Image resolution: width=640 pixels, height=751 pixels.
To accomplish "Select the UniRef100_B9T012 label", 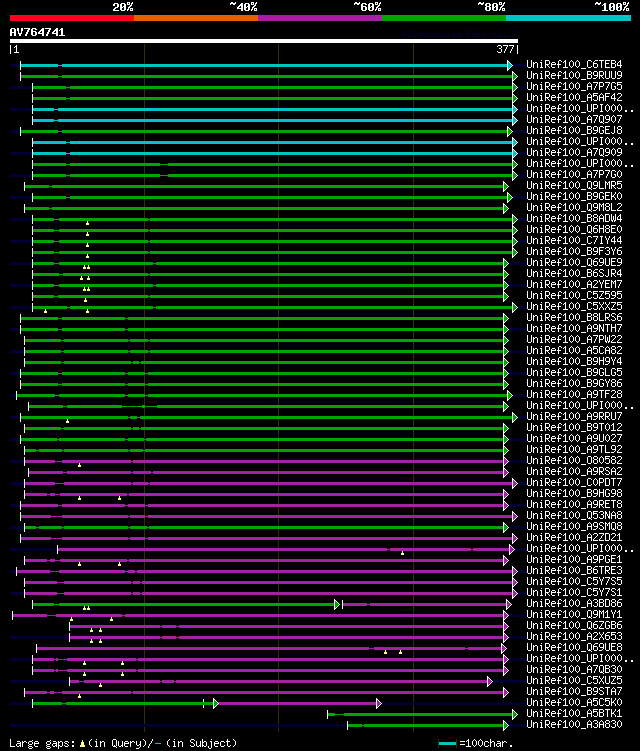I will 574,428.
